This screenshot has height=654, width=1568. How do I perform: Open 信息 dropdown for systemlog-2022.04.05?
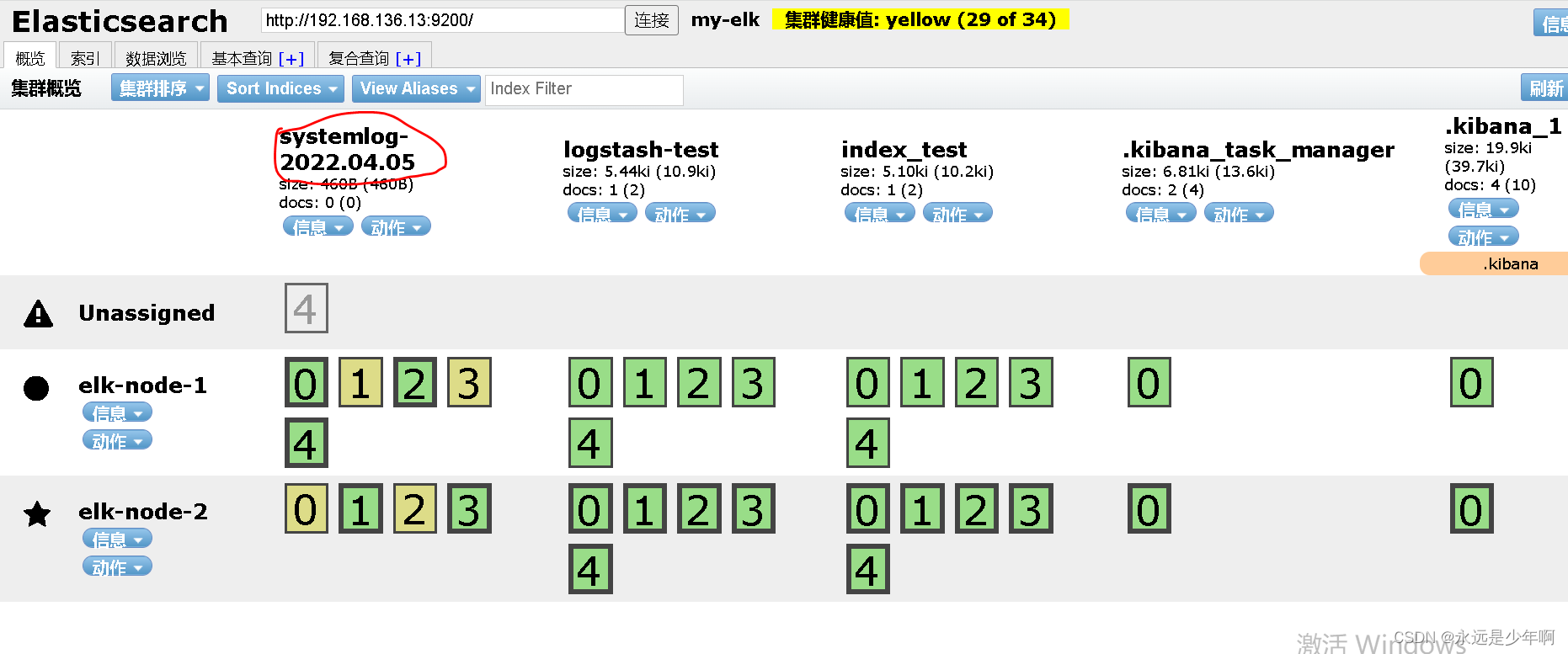pyautogui.click(x=318, y=226)
